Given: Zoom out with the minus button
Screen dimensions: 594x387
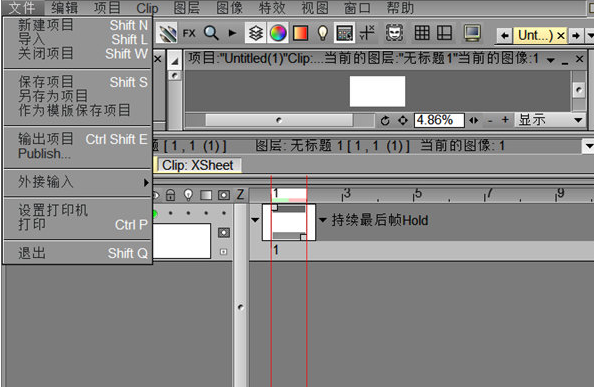Looking at the screenshot, I should [490, 121].
